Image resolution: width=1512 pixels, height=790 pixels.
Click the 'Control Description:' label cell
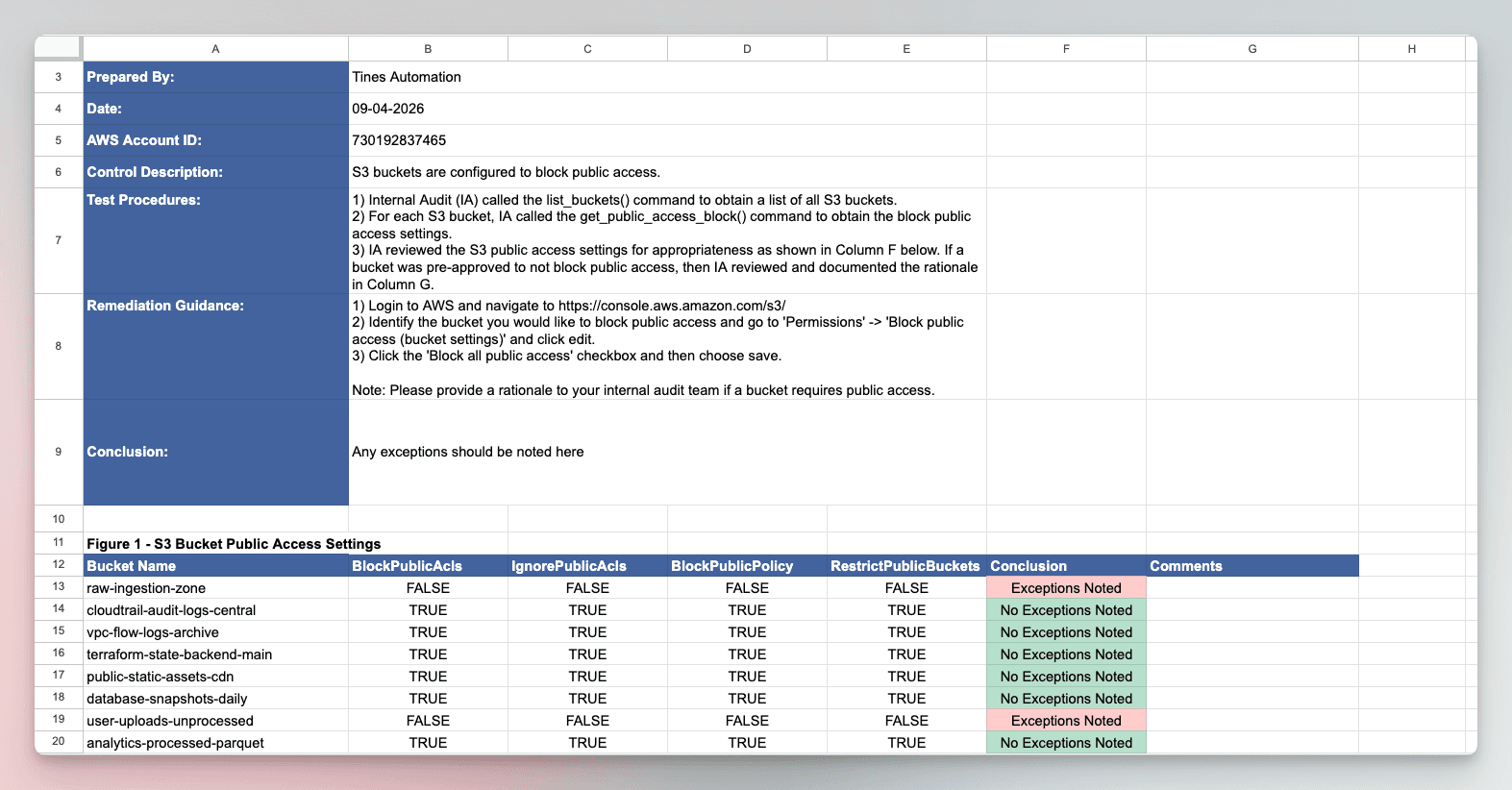[215, 172]
